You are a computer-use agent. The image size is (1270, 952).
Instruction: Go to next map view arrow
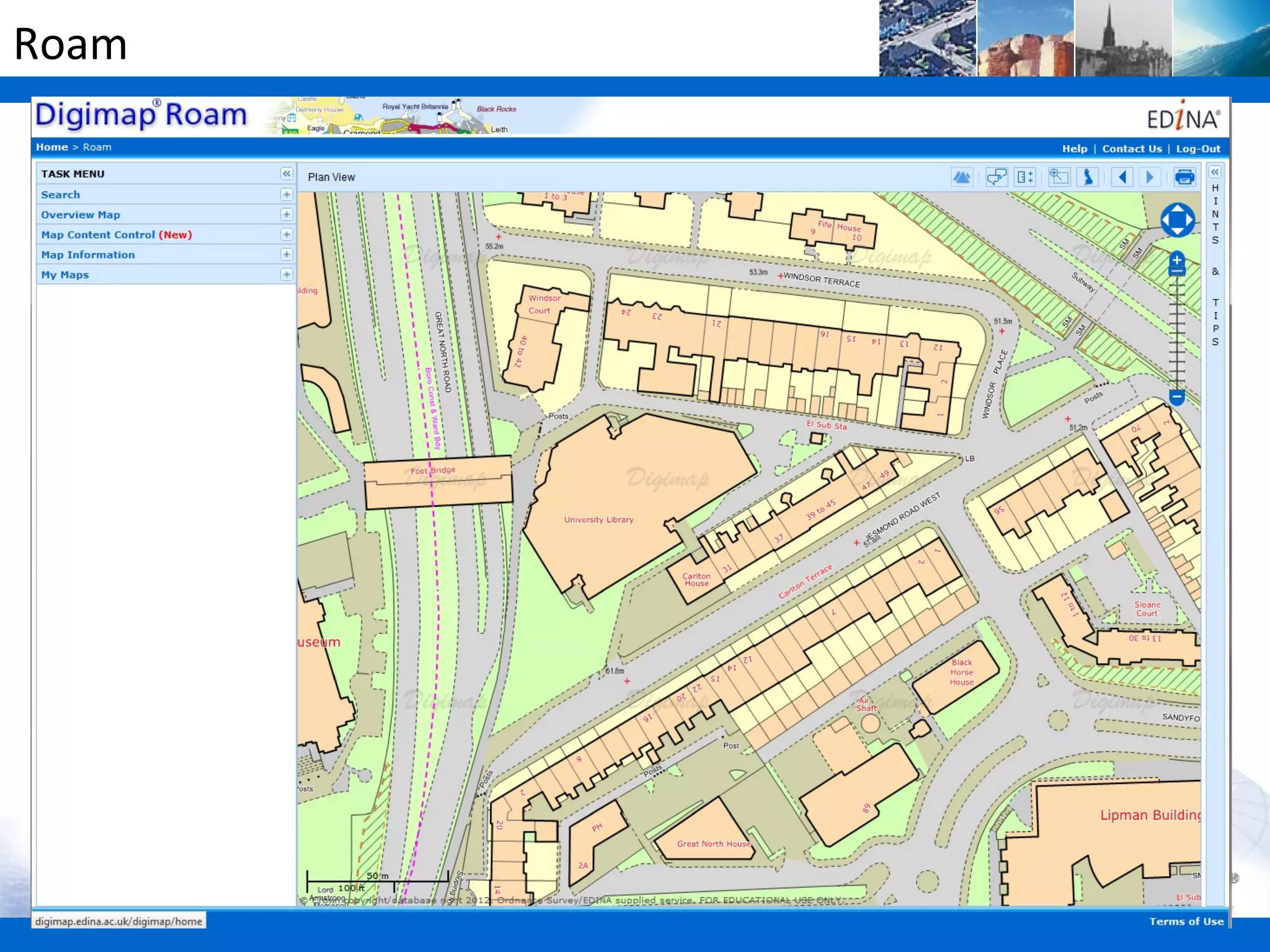[1150, 177]
